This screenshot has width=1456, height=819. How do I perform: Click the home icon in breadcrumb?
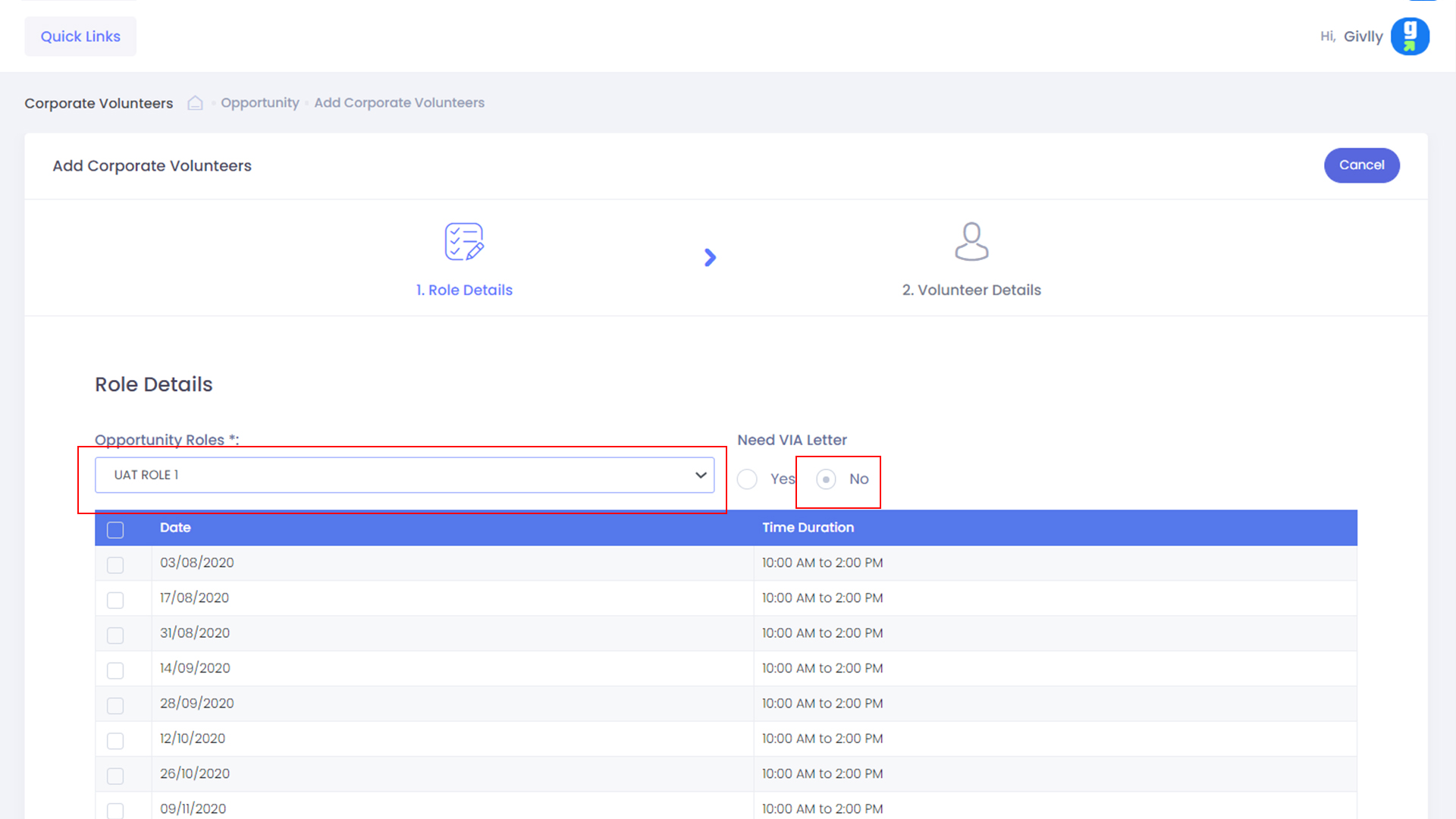pyautogui.click(x=195, y=103)
